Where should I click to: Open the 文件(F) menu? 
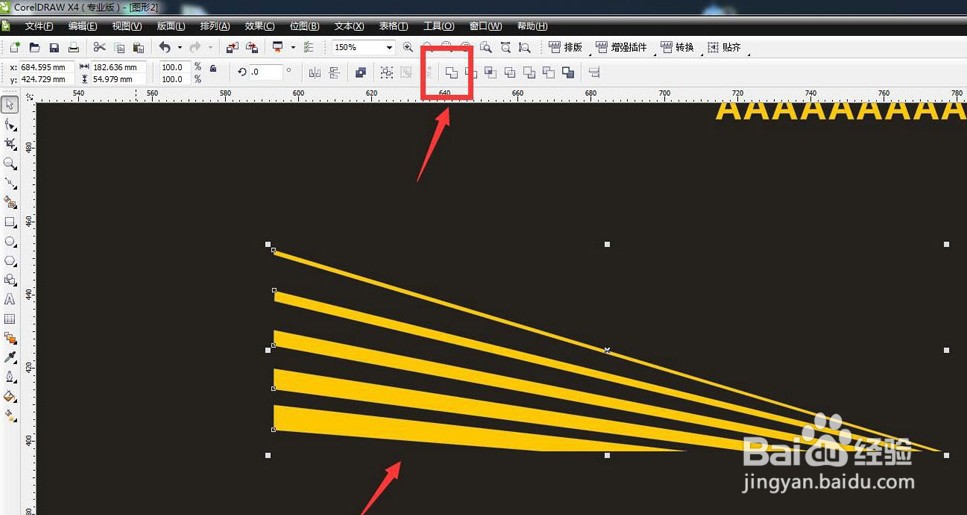pyautogui.click(x=39, y=27)
